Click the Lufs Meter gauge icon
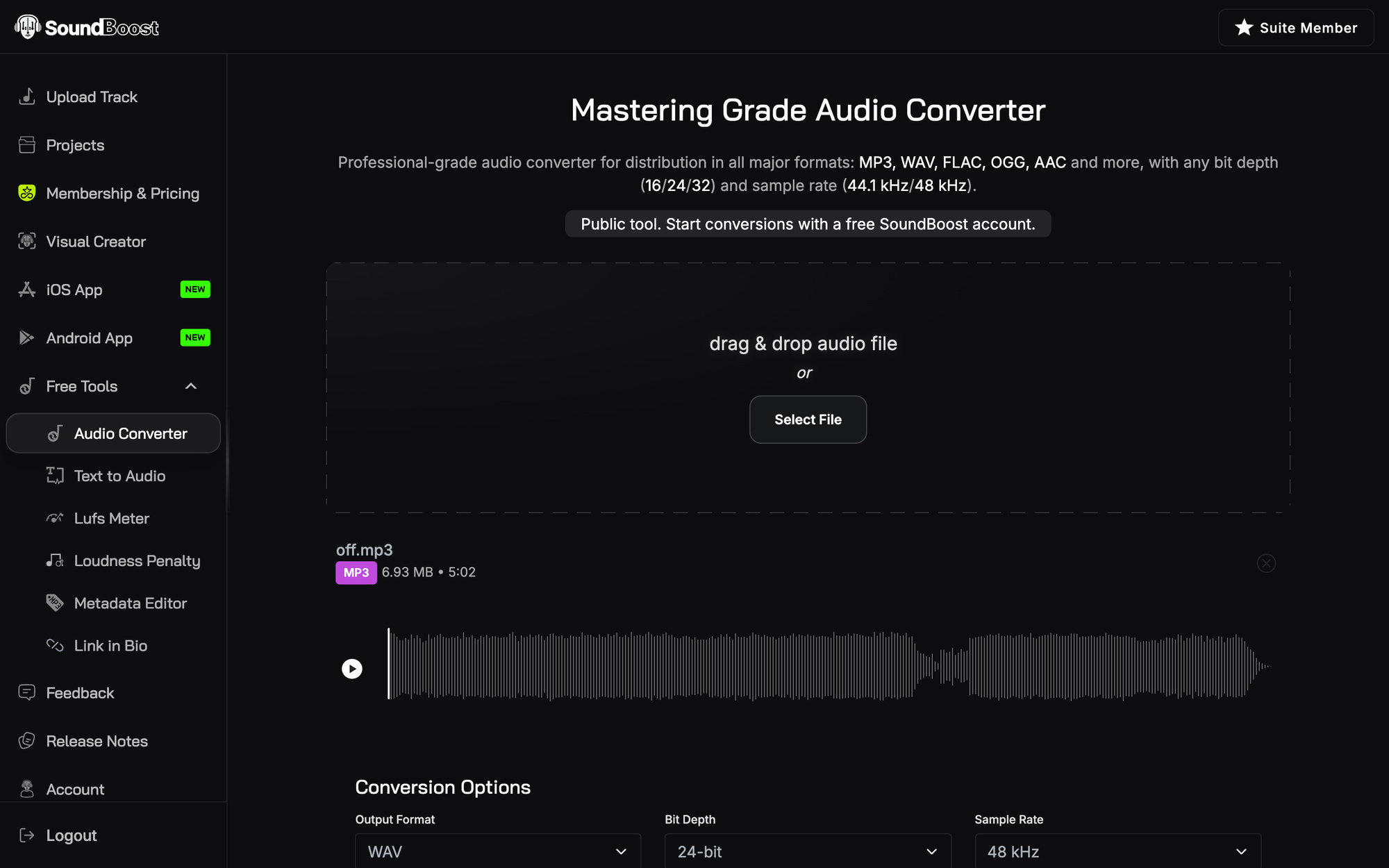The width and height of the screenshot is (1389, 868). click(55, 518)
